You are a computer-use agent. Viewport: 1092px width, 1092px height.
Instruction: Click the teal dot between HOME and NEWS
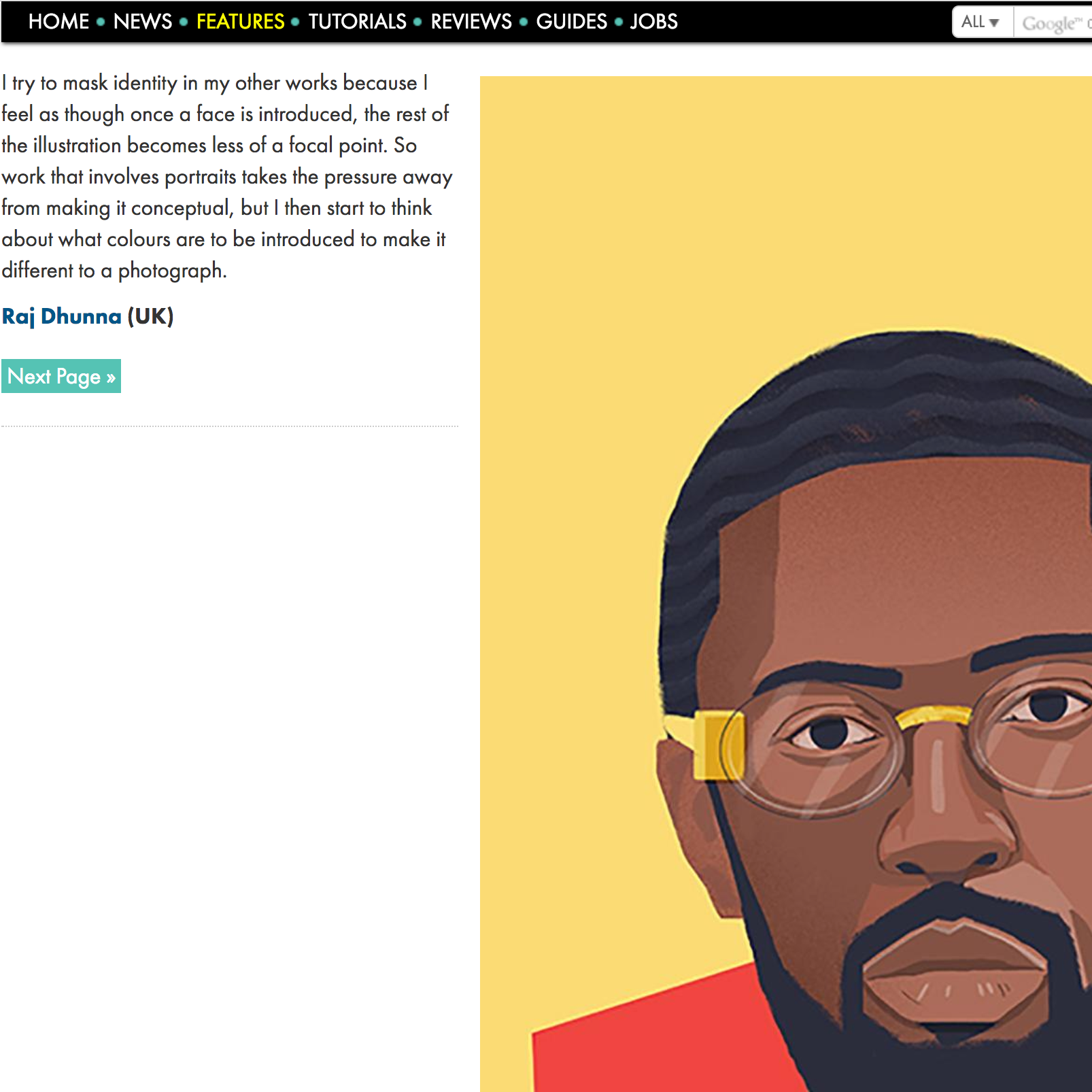click(101, 22)
